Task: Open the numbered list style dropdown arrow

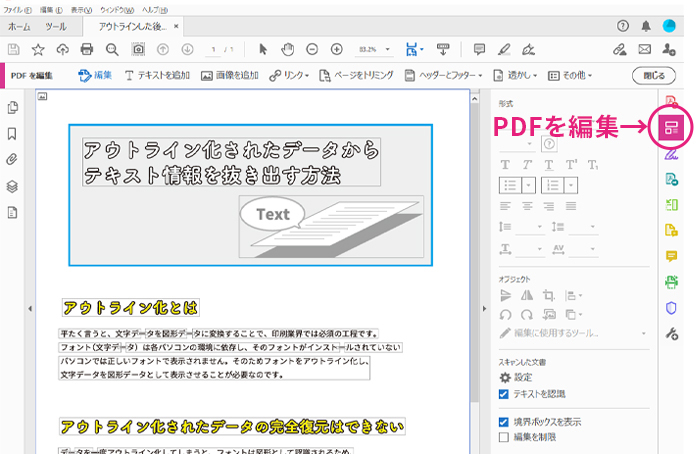Action: (571, 185)
